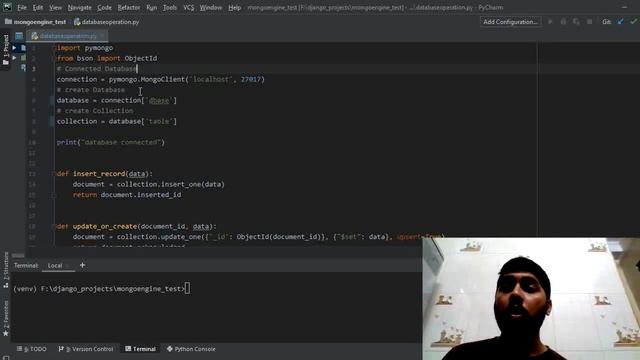Click the Run (play) toolbar icon
This screenshot has width=640, height=360.
(550, 22)
